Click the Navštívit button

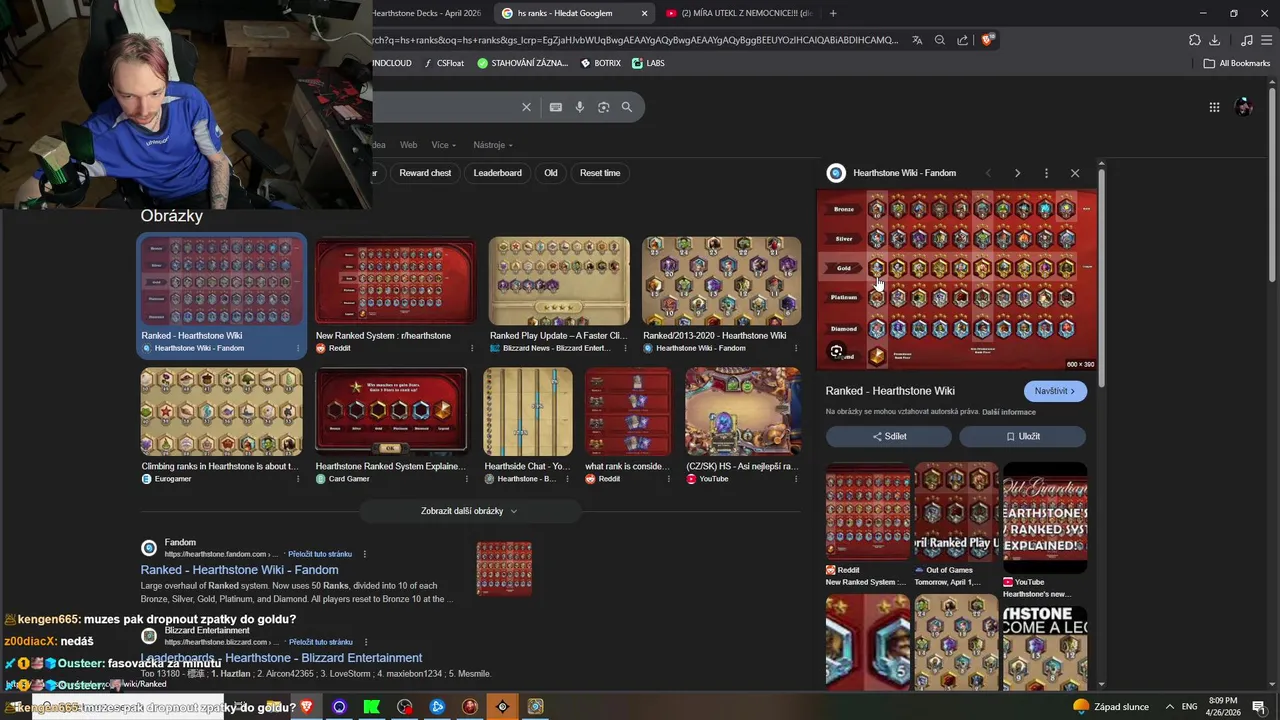tap(1055, 391)
